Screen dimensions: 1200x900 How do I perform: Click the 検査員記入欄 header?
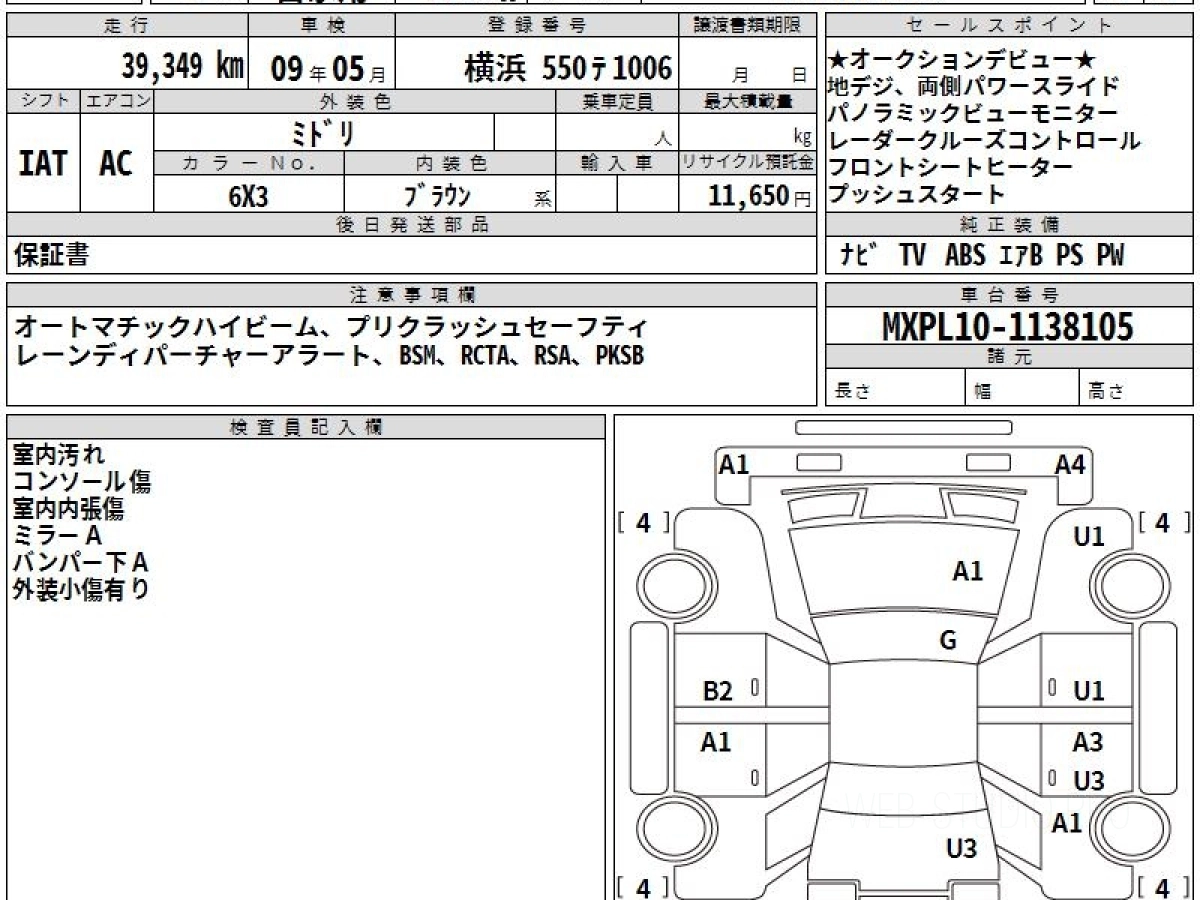pyautogui.click(x=306, y=427)
